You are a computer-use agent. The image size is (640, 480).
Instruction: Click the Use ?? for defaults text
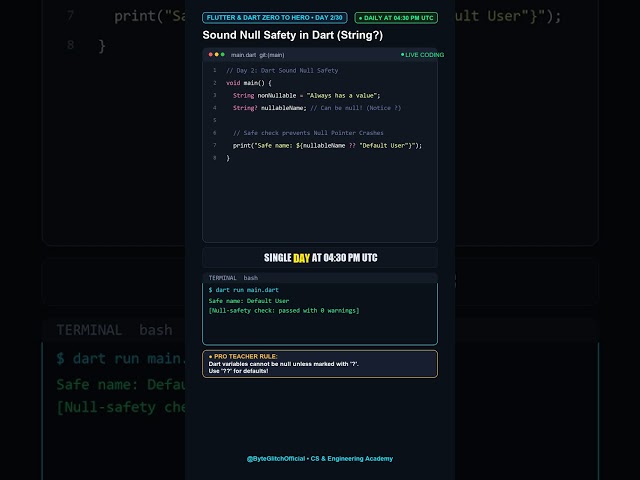click(x=238, y=371)
